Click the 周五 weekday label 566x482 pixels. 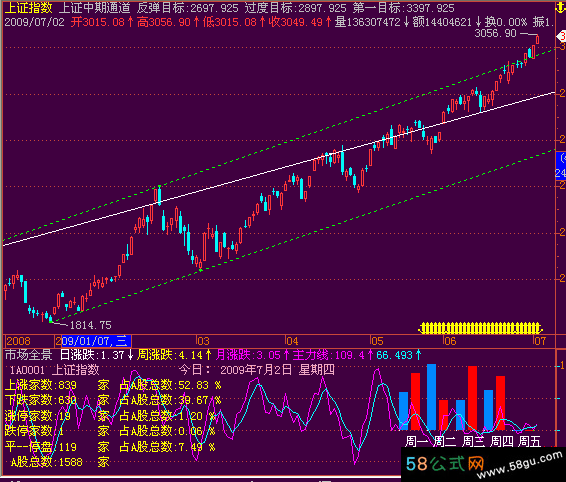530,441
